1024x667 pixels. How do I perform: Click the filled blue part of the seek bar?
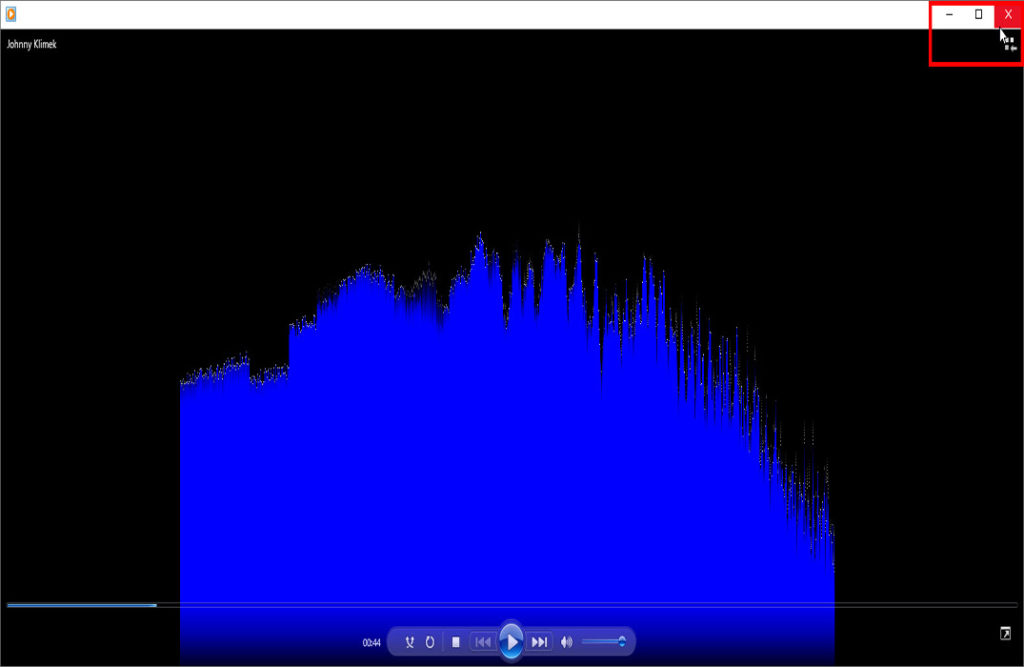80,605
